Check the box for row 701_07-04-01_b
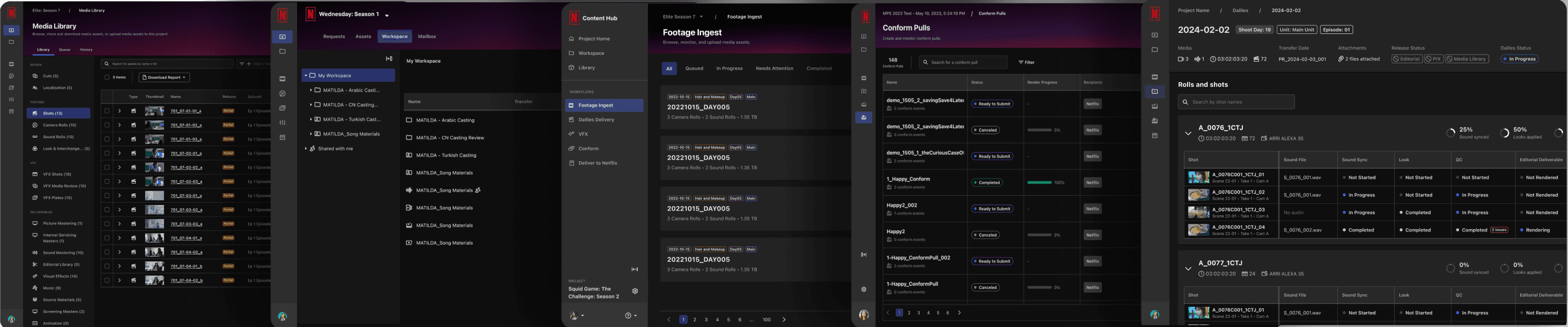This screenshot has height=327, width=1568. (106, 266)
